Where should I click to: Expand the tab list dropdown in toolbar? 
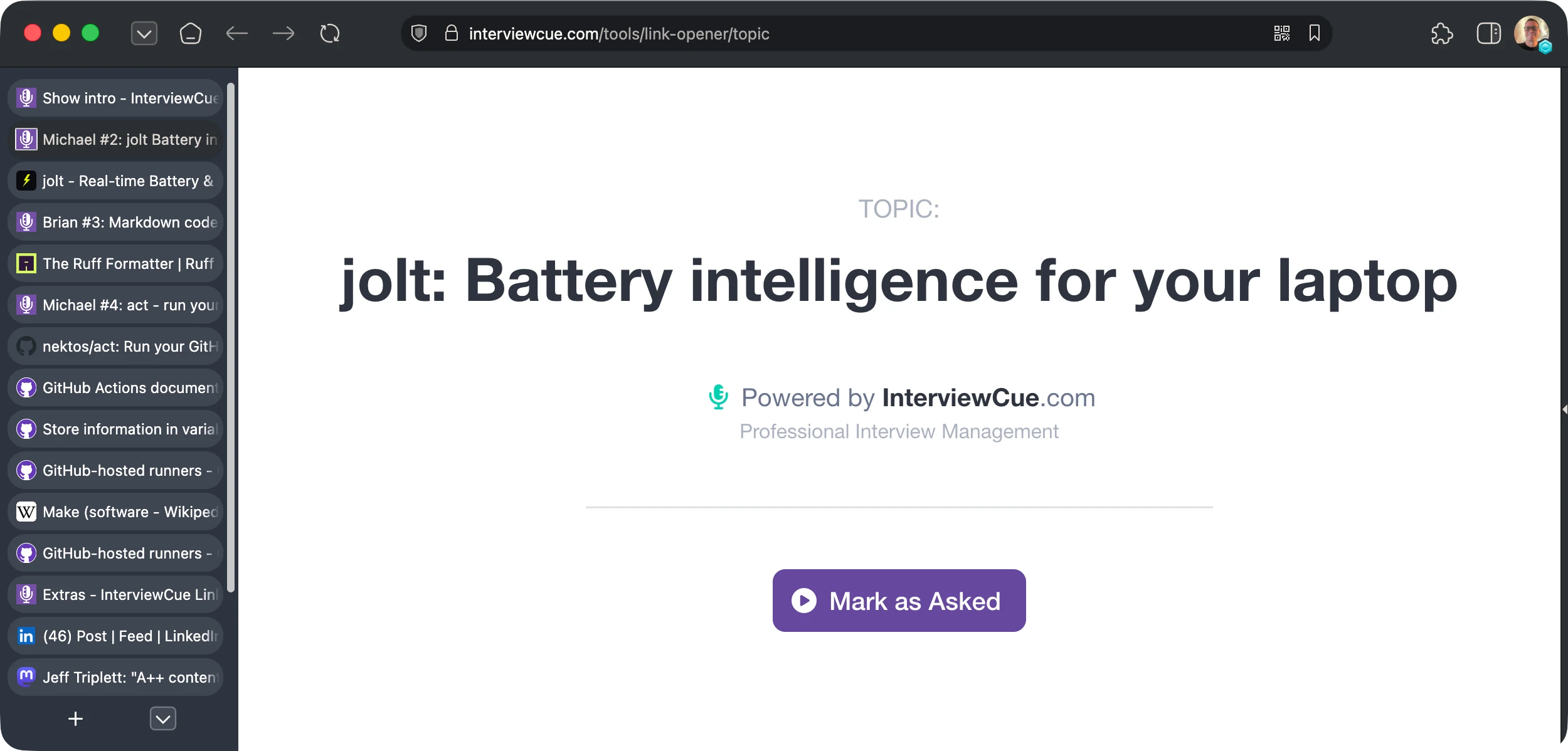pos(144,34)
